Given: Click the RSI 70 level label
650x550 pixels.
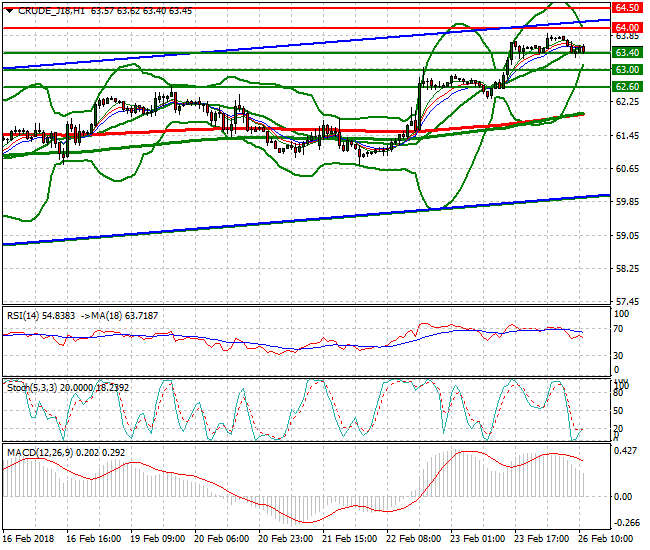Looking at the screenshot, I should 618,329.
